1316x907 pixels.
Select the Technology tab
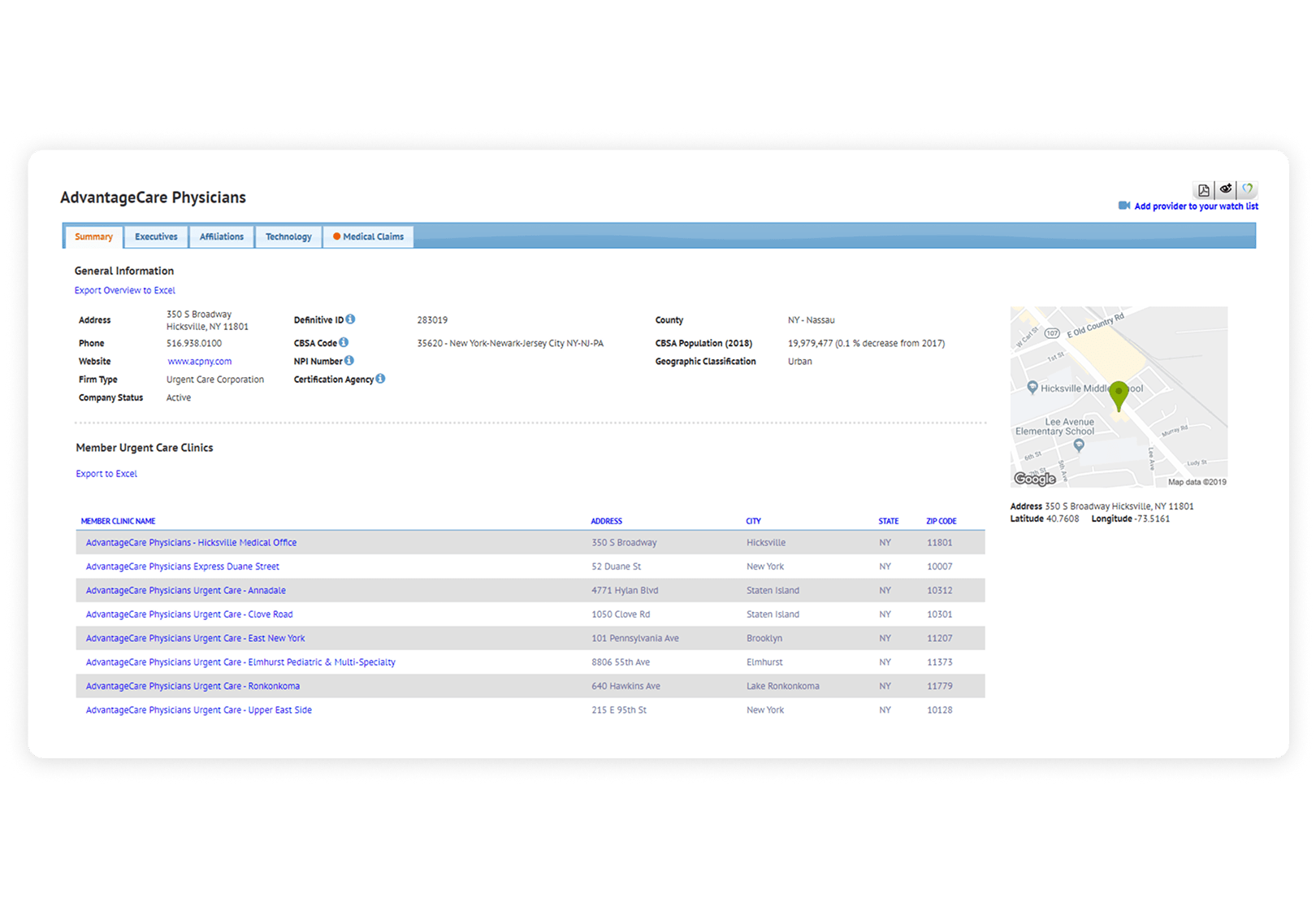point(288,237)
